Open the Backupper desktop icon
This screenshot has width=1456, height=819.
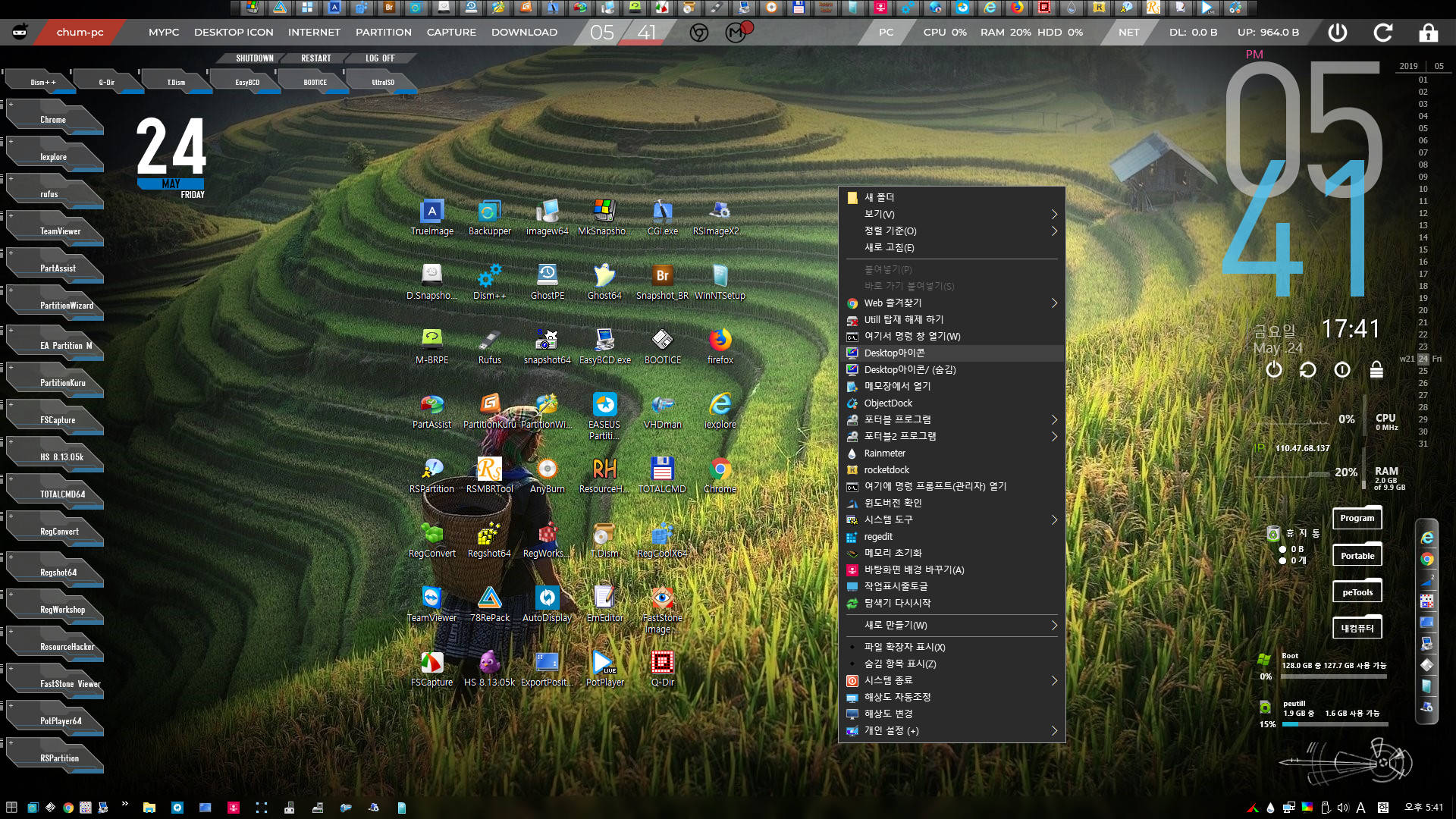pyautogui.click(x=490, y=218)
